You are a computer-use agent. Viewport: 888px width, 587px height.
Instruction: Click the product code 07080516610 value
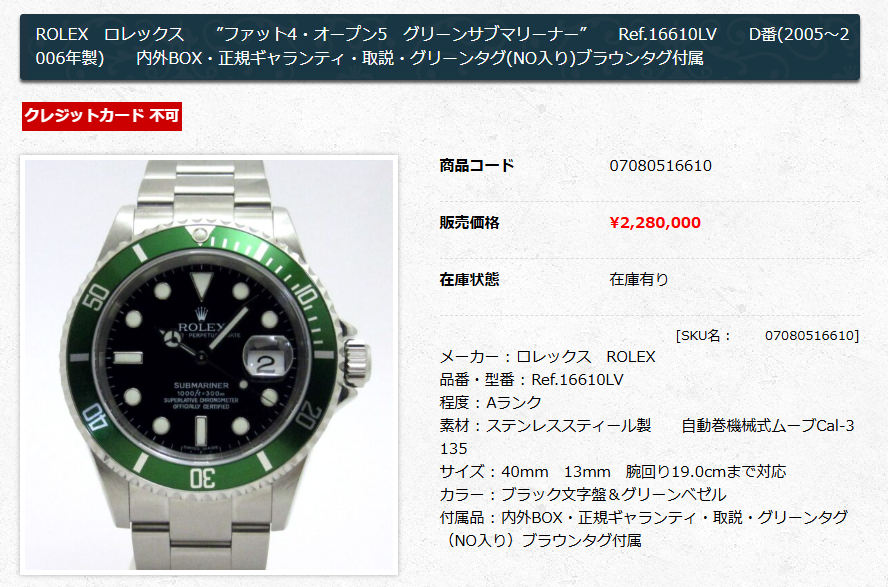(660, 166)
